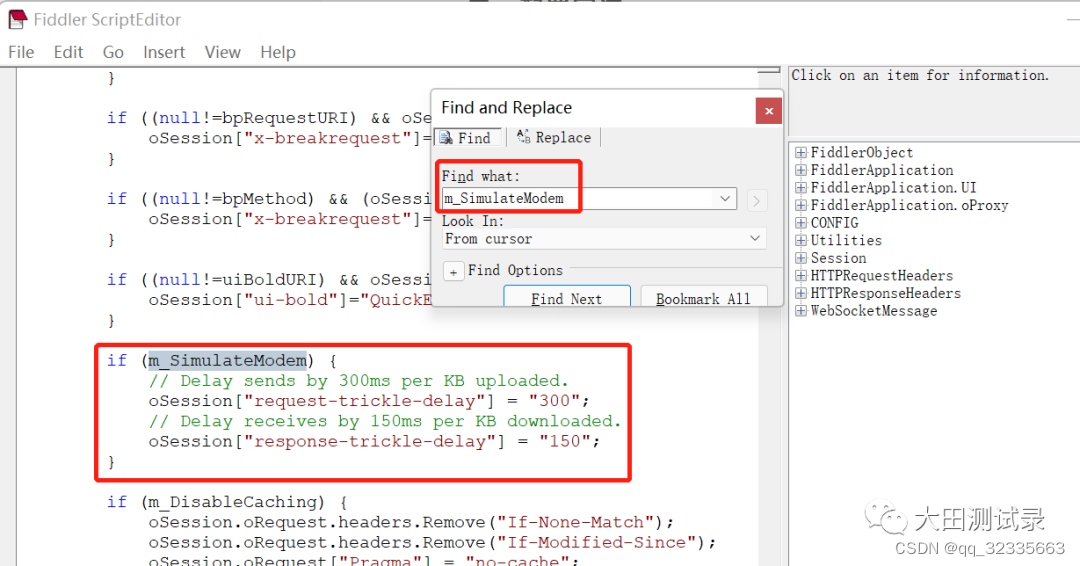
Task: Expand the FiddlerObject tree node
Action: click(800, 152)
